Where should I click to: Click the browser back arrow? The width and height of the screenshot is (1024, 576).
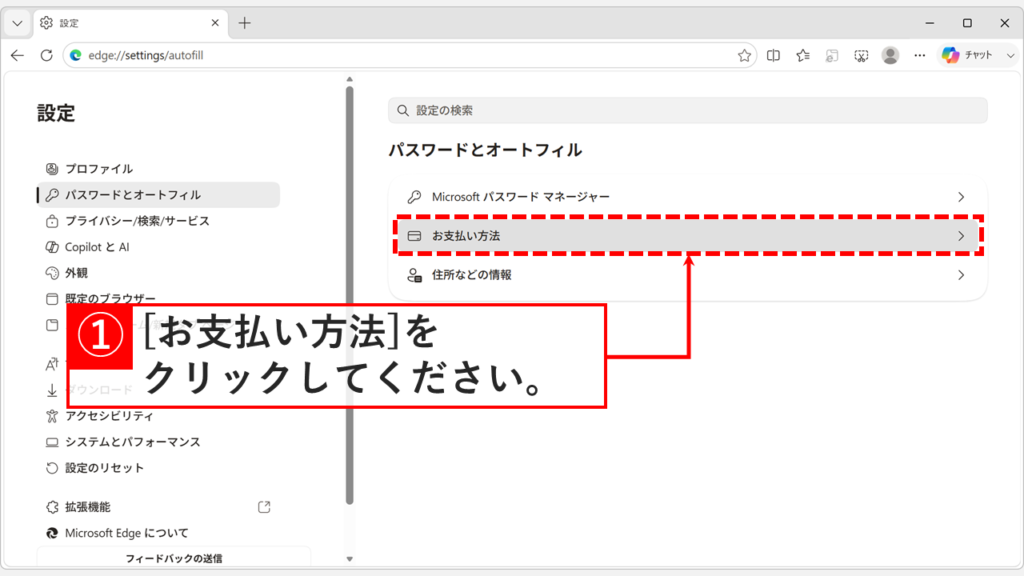pos(18,56)
